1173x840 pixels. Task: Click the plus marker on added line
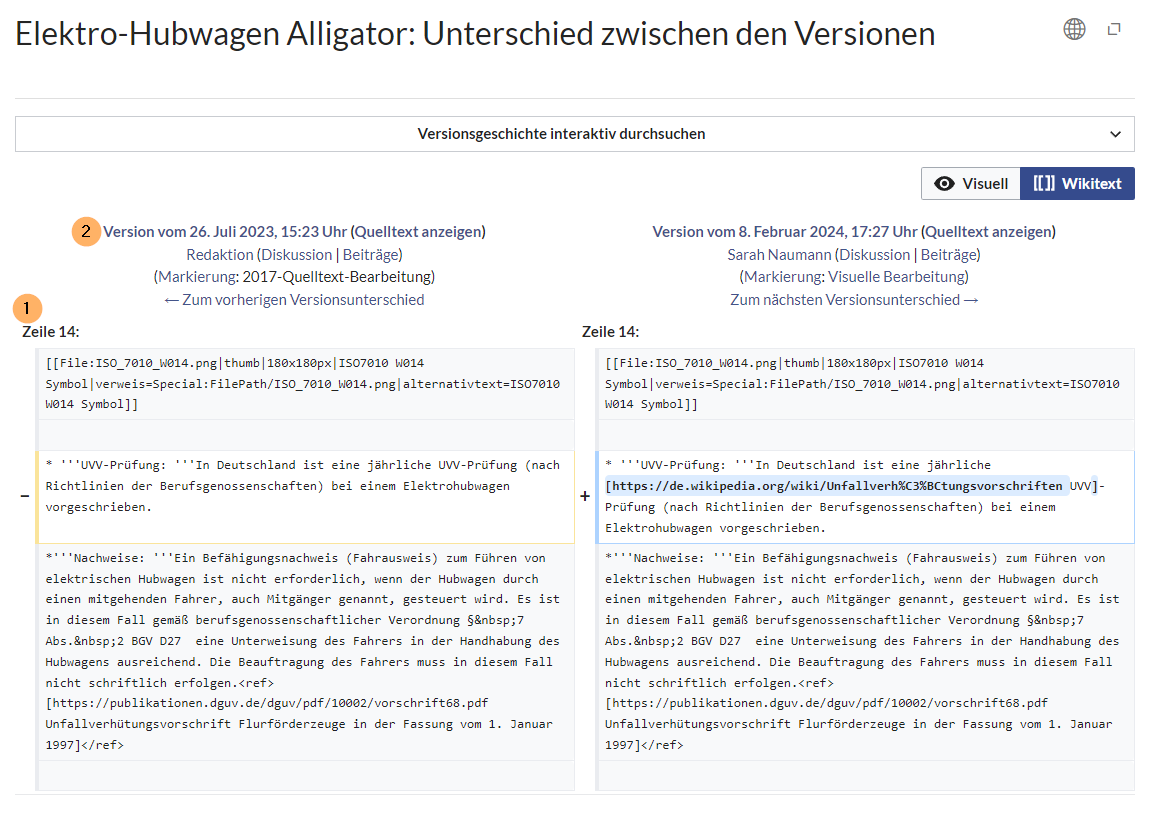(x=585, y=496)
